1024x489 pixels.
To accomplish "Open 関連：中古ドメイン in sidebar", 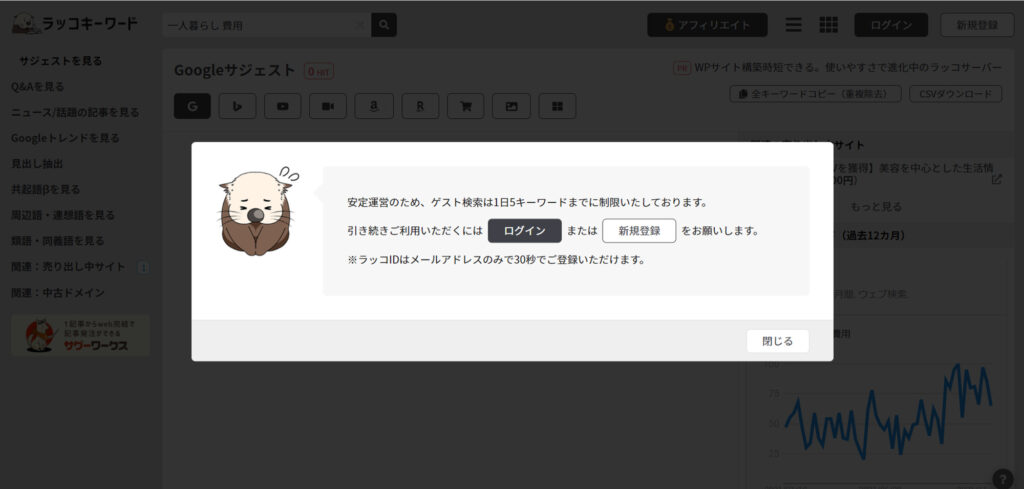I will [57, 292].
